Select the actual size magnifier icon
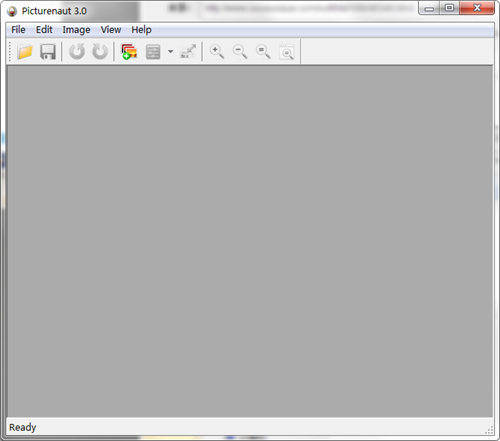The height and width of the screenshot is (441, 500). [263, 52]
